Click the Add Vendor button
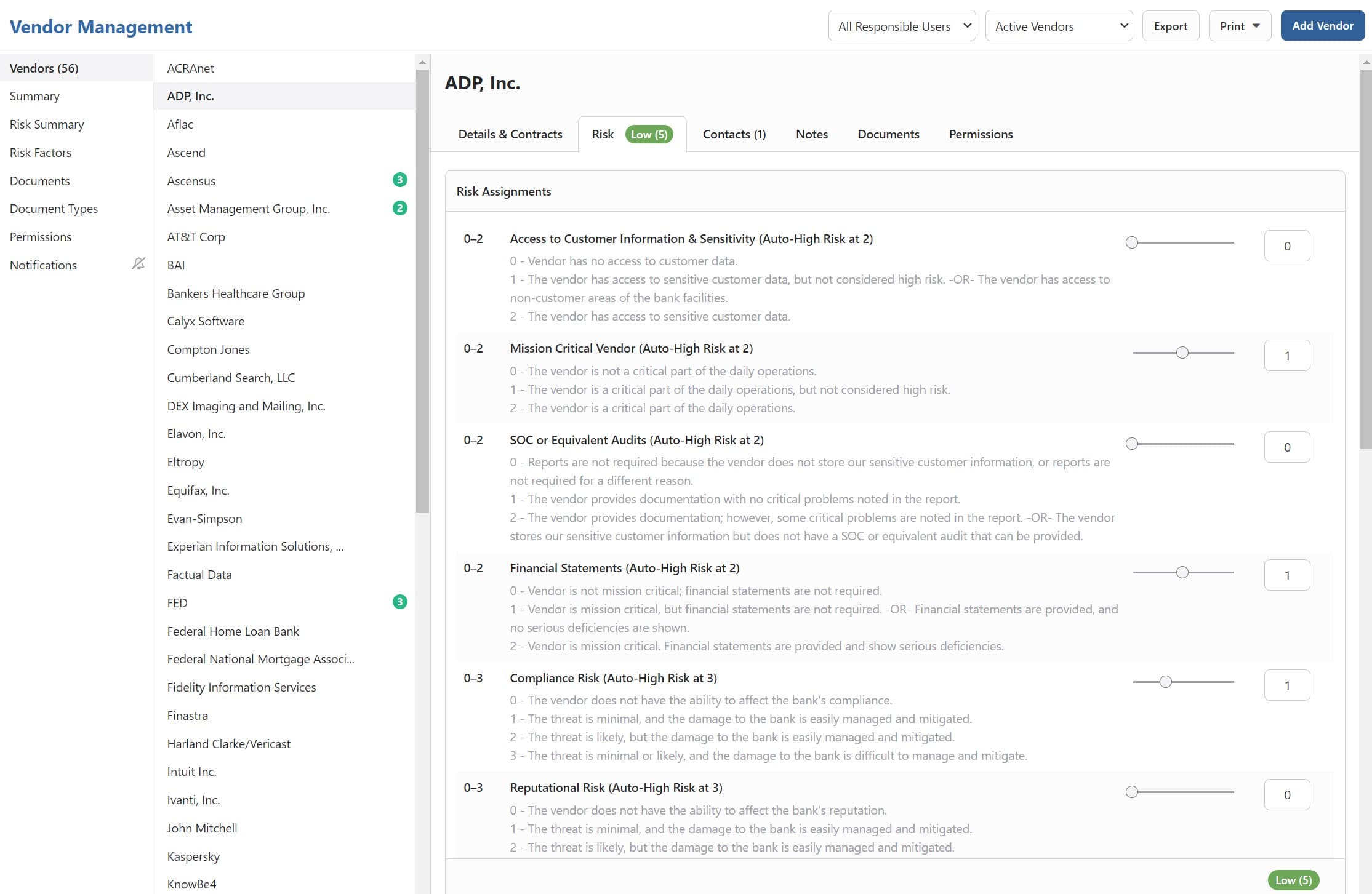Screen dimensions: 1372x894 point(1322,26)
